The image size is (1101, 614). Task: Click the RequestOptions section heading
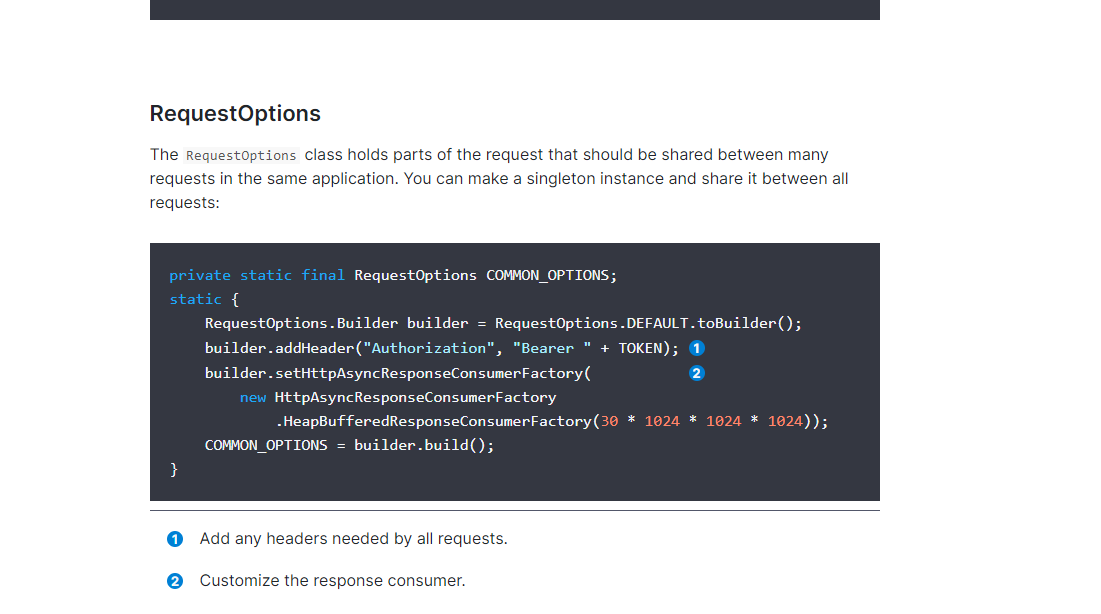(x=235, y=113)
